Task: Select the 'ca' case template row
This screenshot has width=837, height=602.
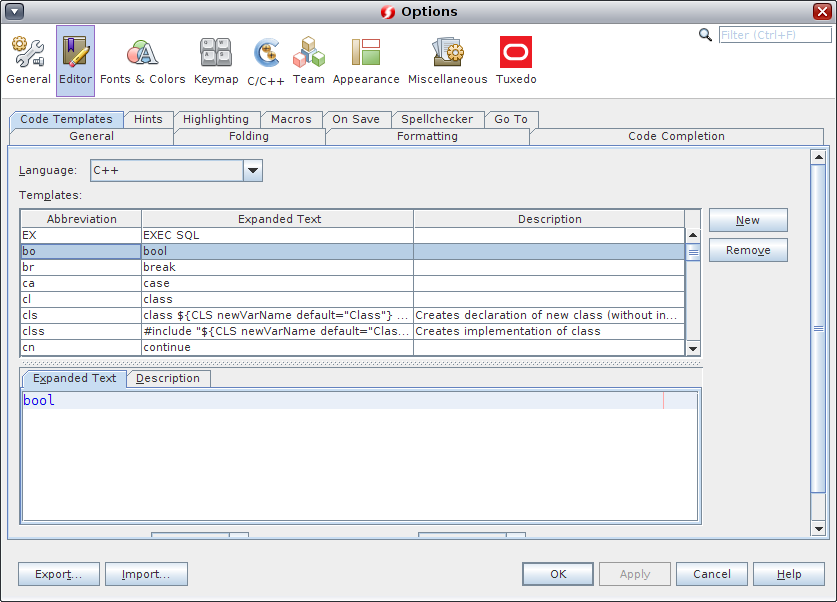Action: (352, 283)
